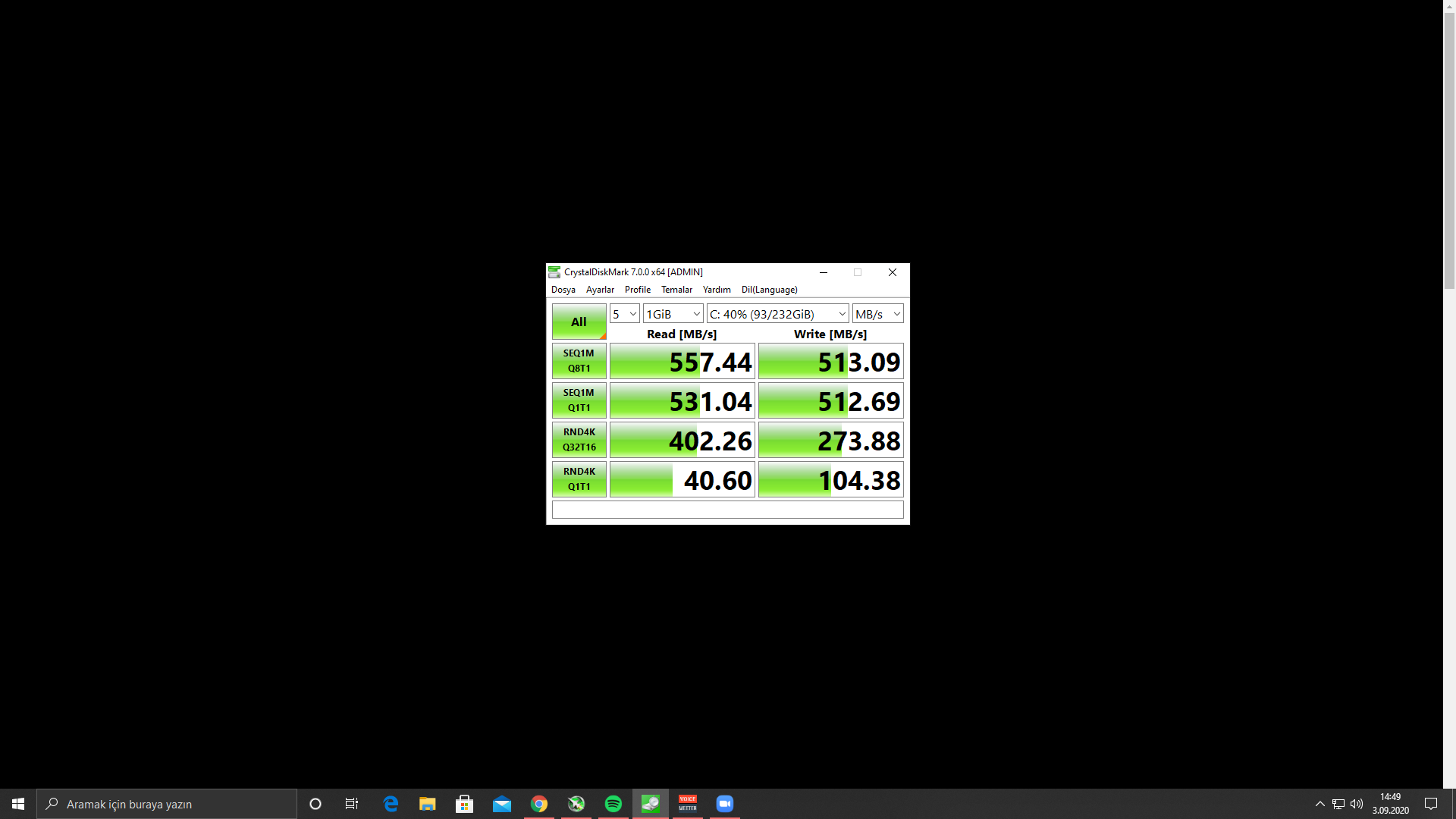
Task: Start the SEQ1M Q8T1 test
Action: pyautogui.click(x=579, y=361)
